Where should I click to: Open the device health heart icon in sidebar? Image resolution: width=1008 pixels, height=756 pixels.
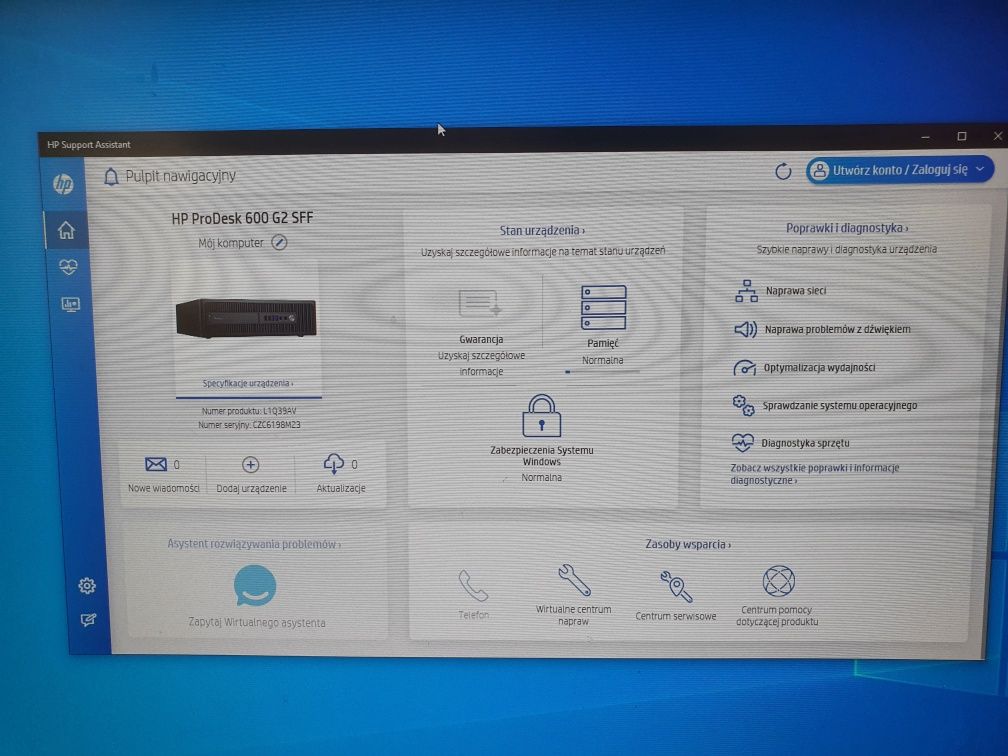[x=68, y=266]
